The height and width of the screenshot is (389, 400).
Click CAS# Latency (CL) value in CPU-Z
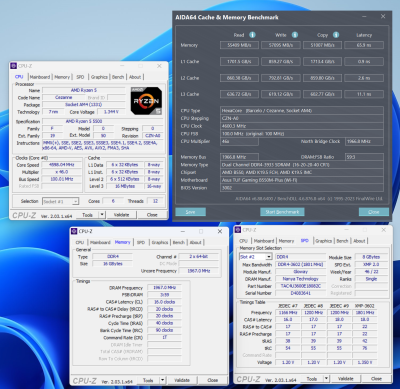164,302
